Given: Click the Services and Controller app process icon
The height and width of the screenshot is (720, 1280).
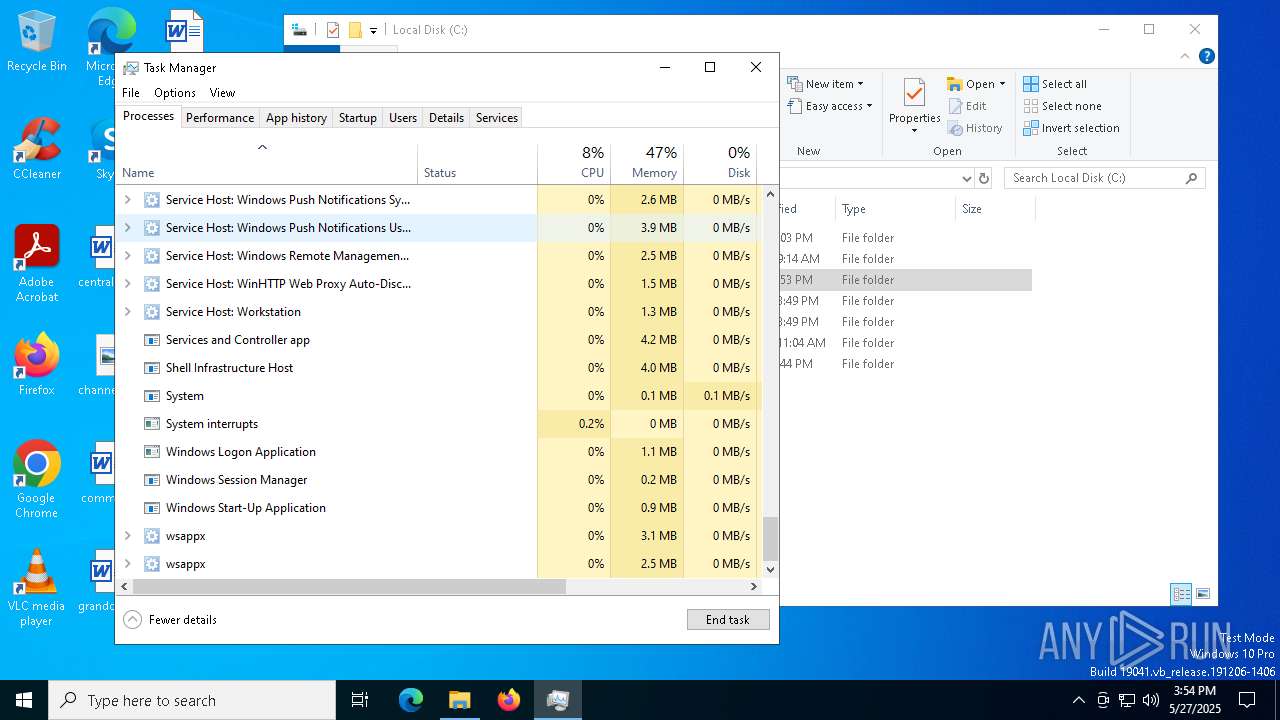Looking at the screenshot, I should pos(152,340).
